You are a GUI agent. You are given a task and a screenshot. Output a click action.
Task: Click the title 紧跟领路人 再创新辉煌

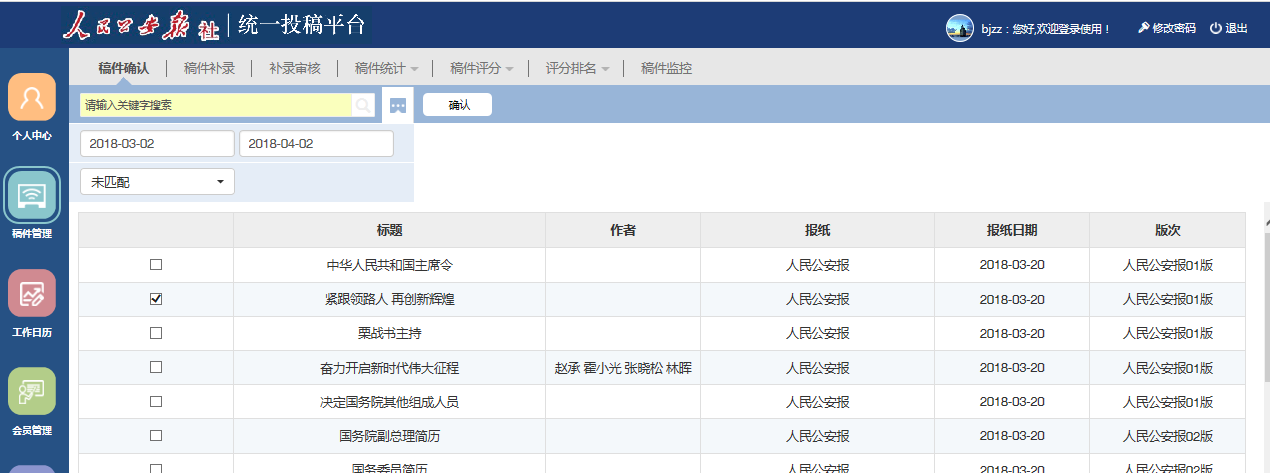[x=390, y=300]
